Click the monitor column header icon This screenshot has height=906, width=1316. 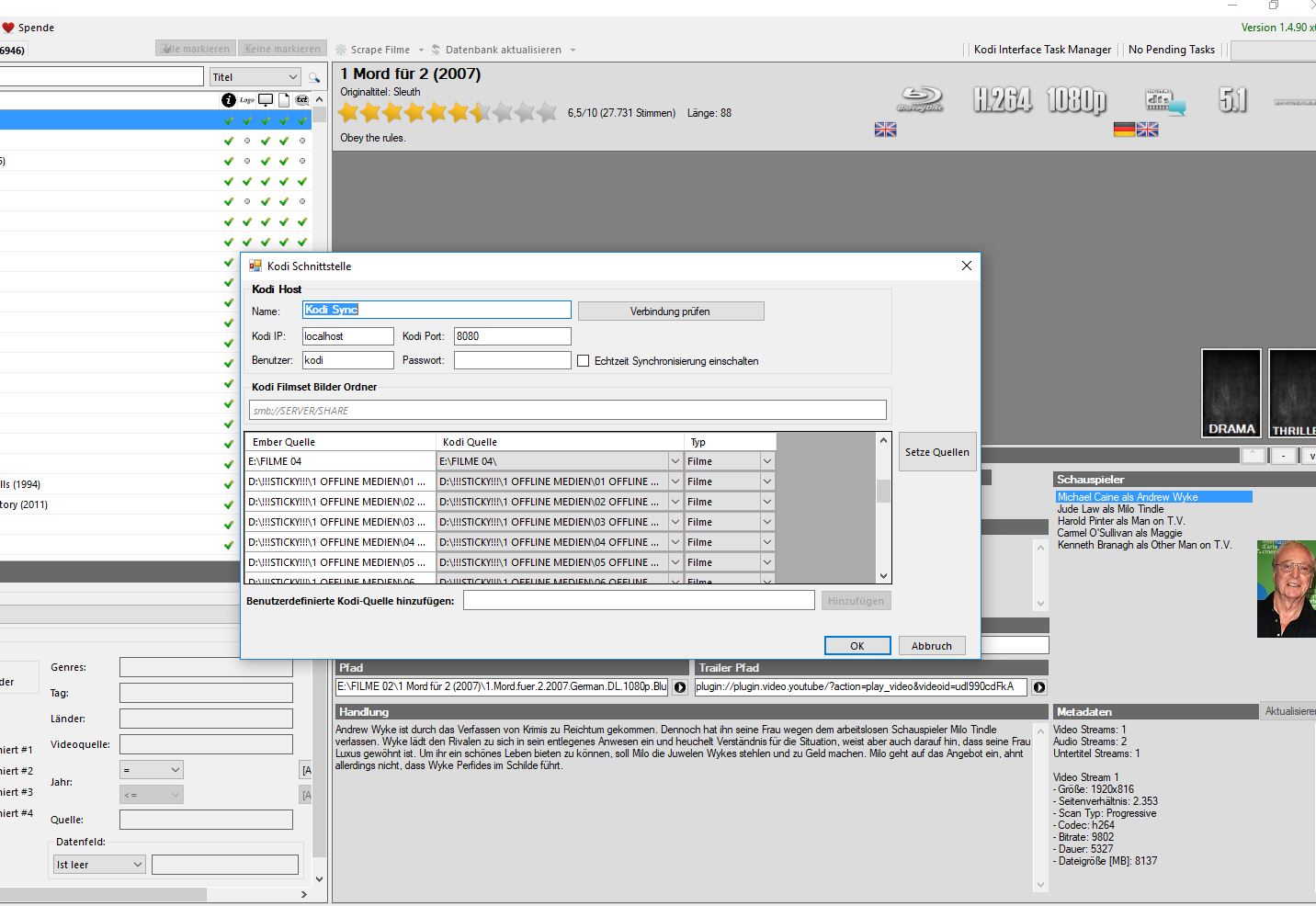(x=266, y=99)
